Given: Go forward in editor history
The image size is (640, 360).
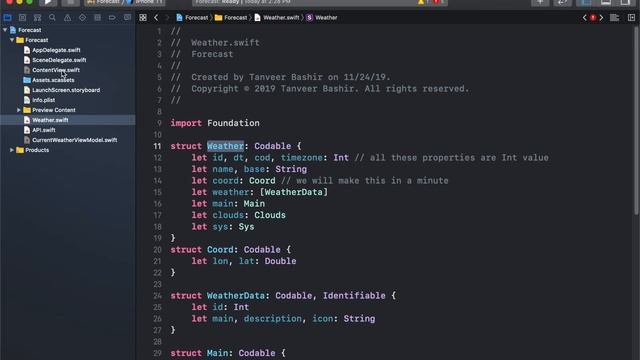Looking at the screenshot, I should point(167,18).
